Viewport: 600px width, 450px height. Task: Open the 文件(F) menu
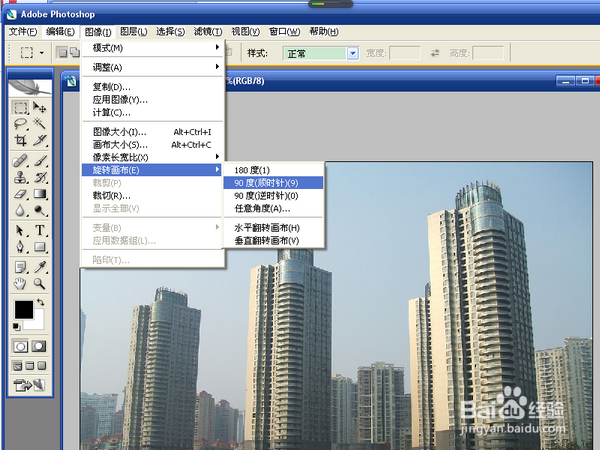pos(23,32)
